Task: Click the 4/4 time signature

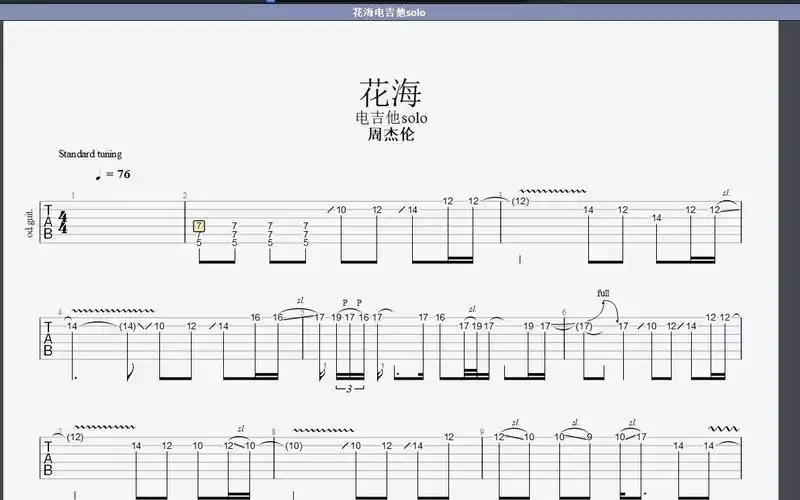Action: click(x=62, y=222)
